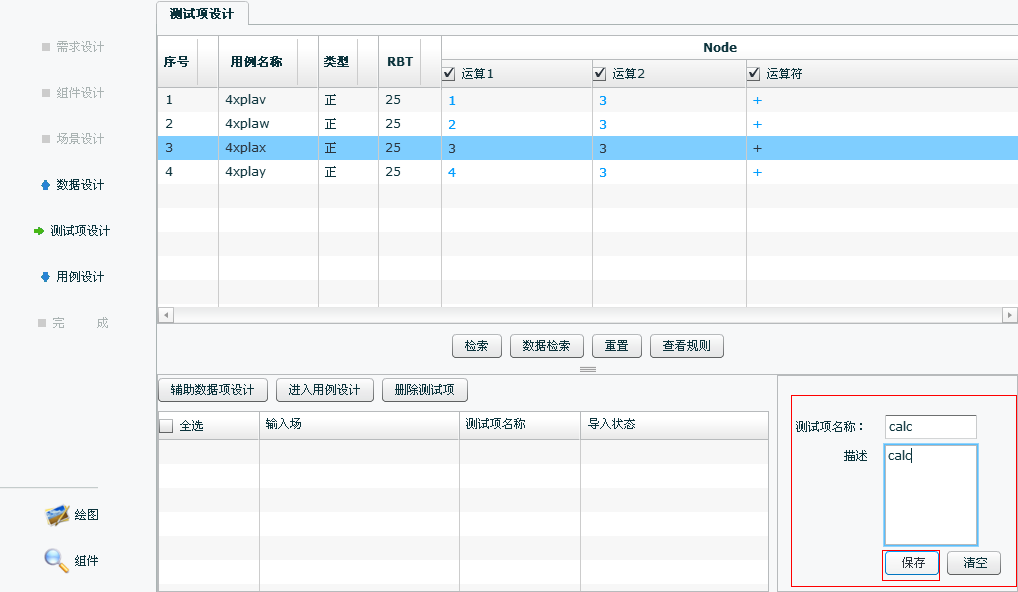This screenshot has width=1018, height=592.
Task: Click the gray square beside 场景设计
Action: [x=45, y=139]
